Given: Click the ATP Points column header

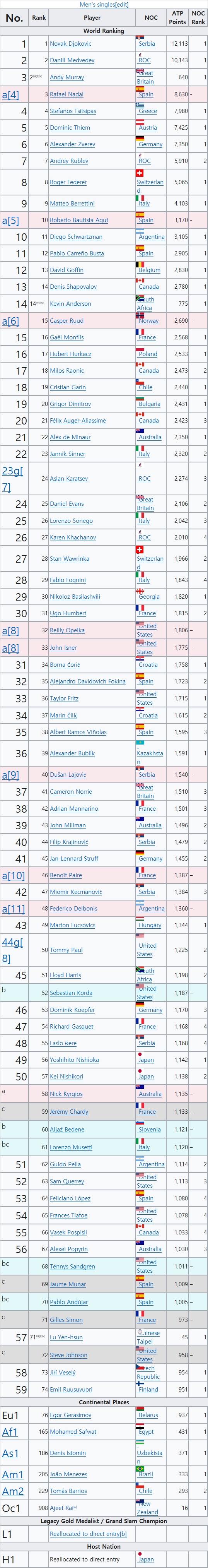Looking at the screenshot, I should point(177,18).
